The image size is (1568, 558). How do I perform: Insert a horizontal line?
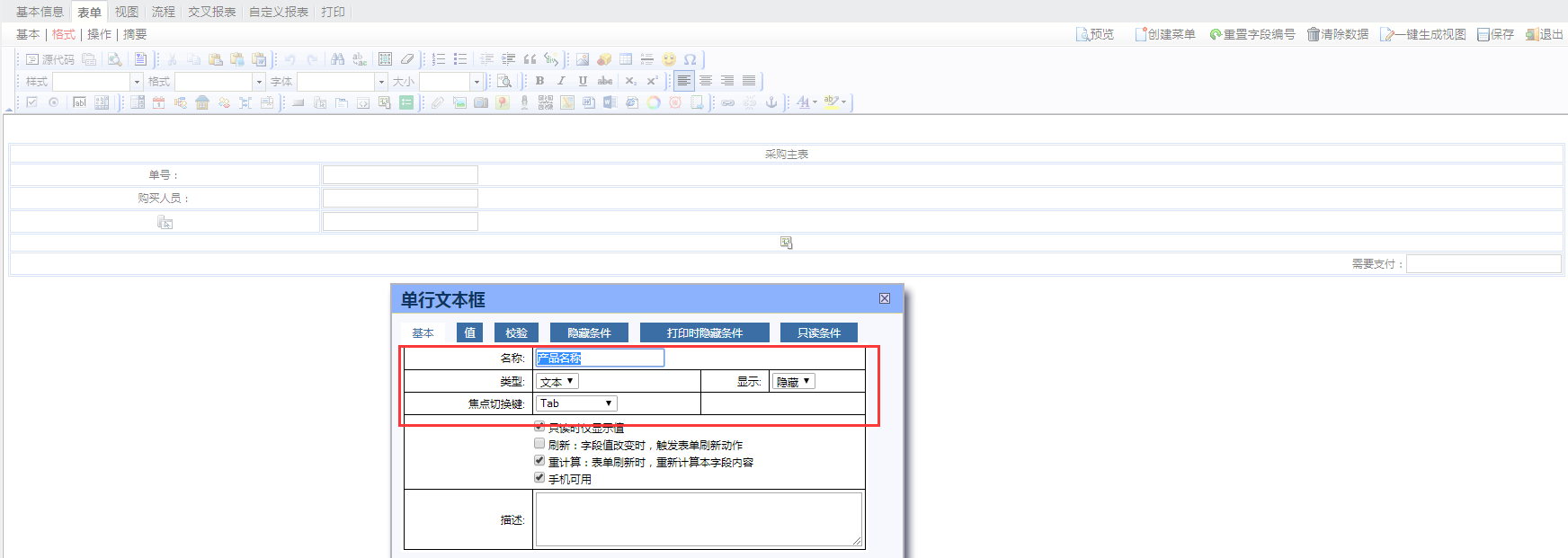click(x=647, y=59)
